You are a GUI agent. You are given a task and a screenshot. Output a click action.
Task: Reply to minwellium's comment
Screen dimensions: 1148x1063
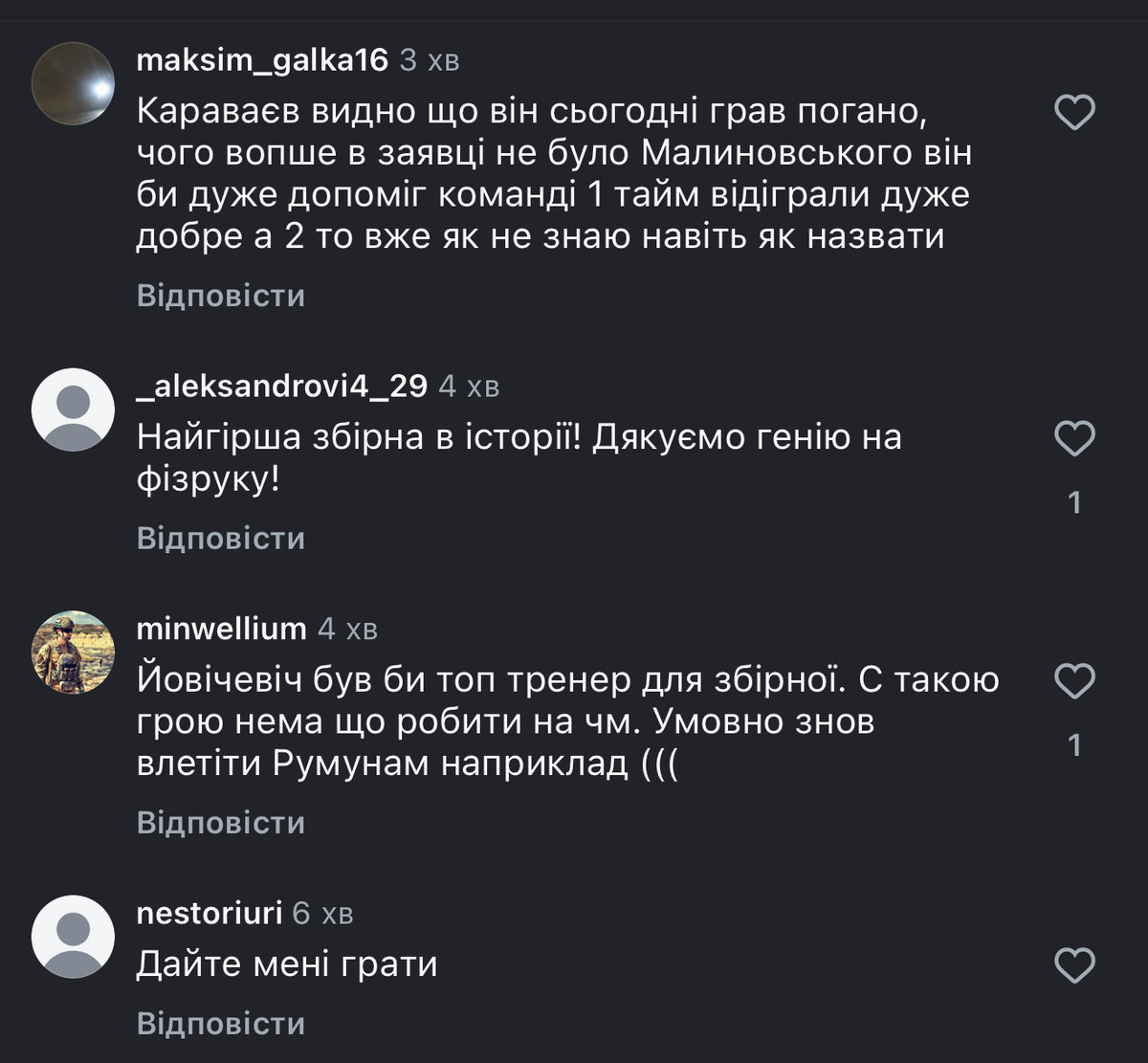coord(221,823)
